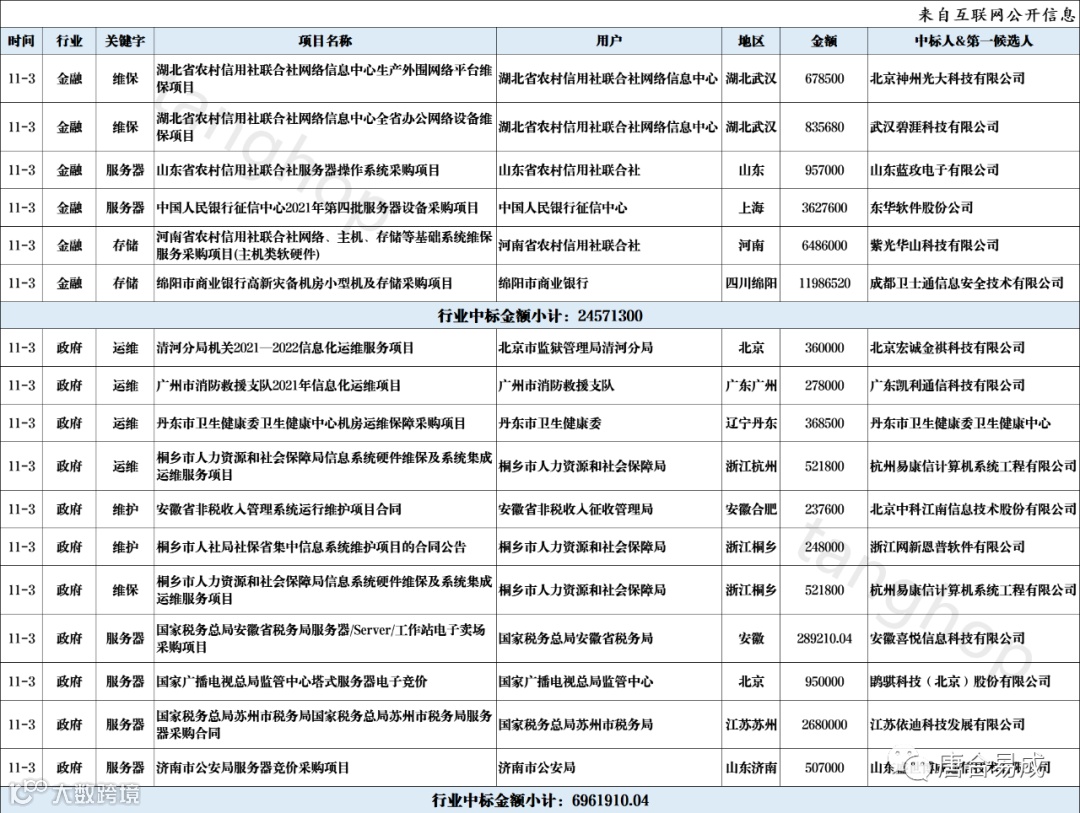Click user 国家税务总局苏州市税务局
The width and height of the screenshot is (1080, 813).
click(575, 725)
